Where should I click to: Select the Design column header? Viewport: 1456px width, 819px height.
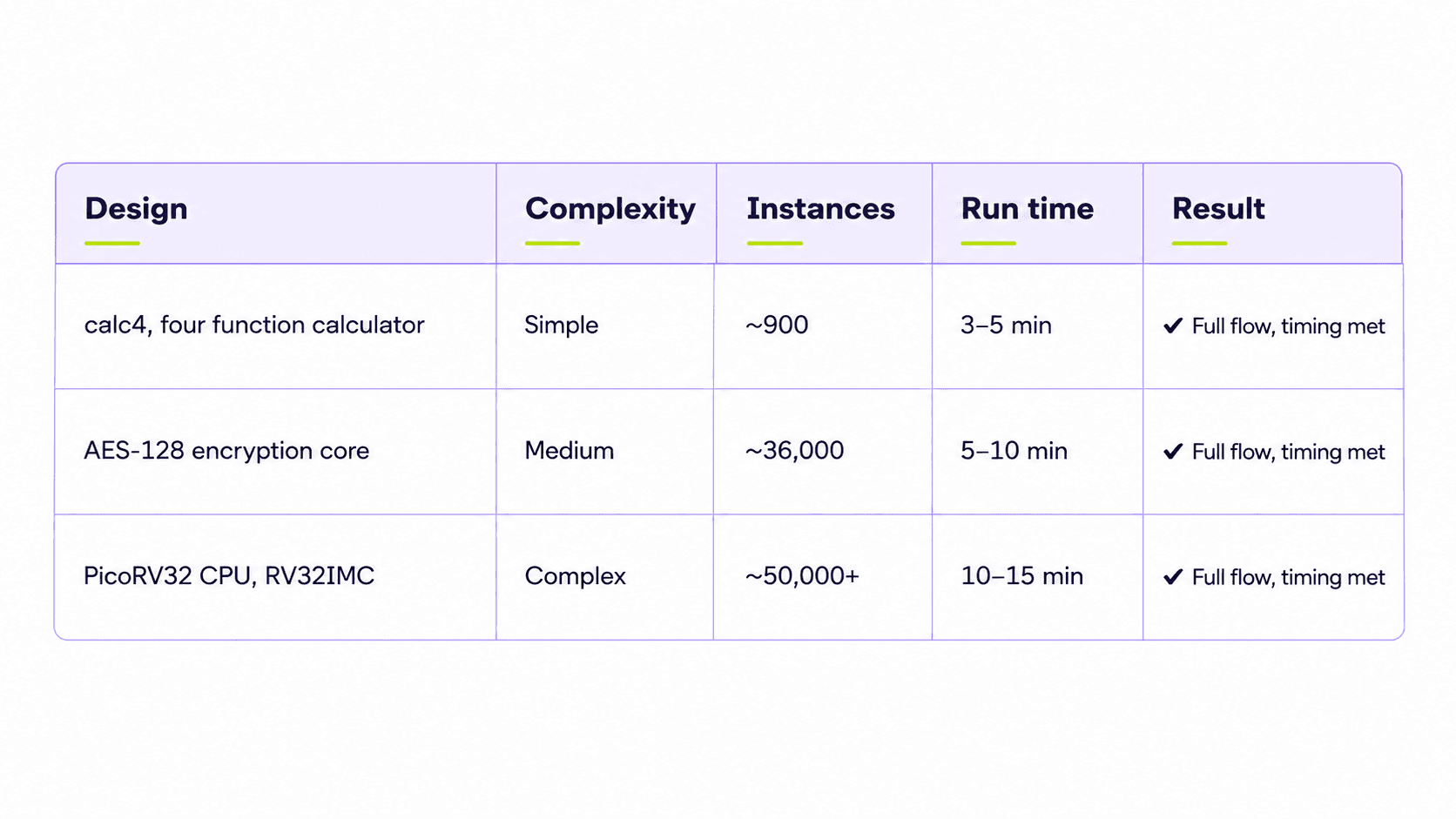tap(136, 209)
